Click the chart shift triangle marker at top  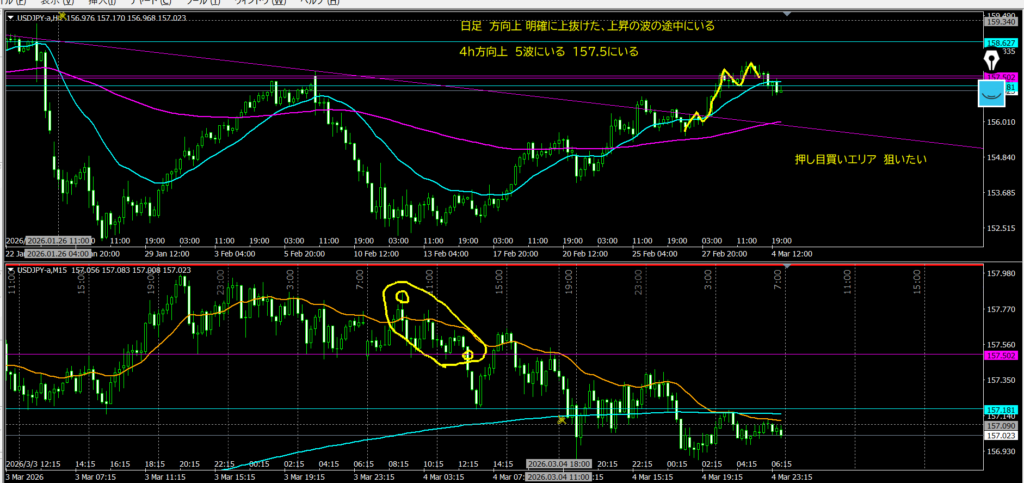pos(788,13)
